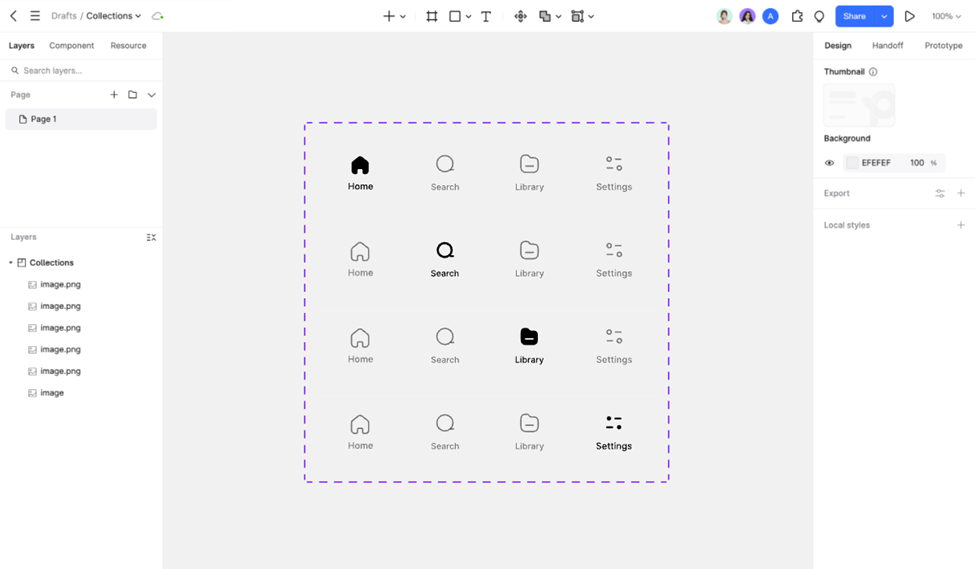This screenshot has width=975, height=569.
Task: Select the Text tool
Action: pos(486,16)
